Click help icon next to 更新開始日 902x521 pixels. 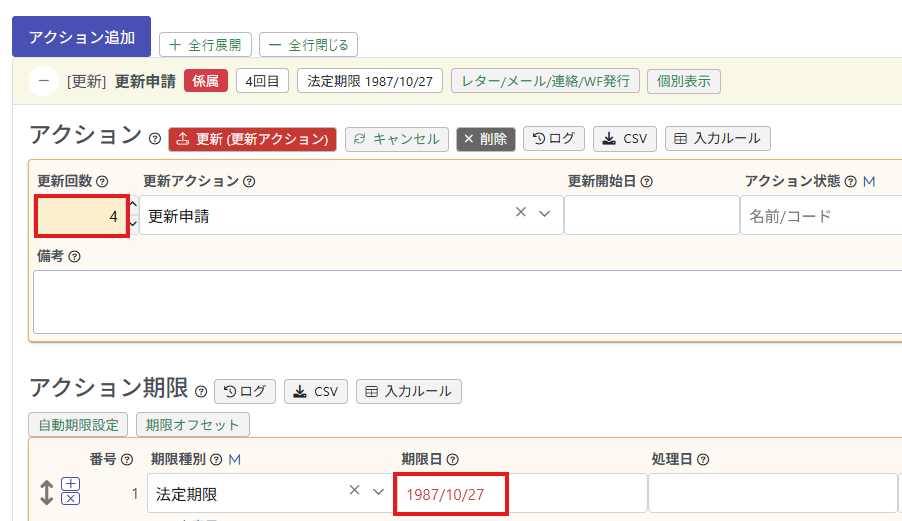(647, 182)
